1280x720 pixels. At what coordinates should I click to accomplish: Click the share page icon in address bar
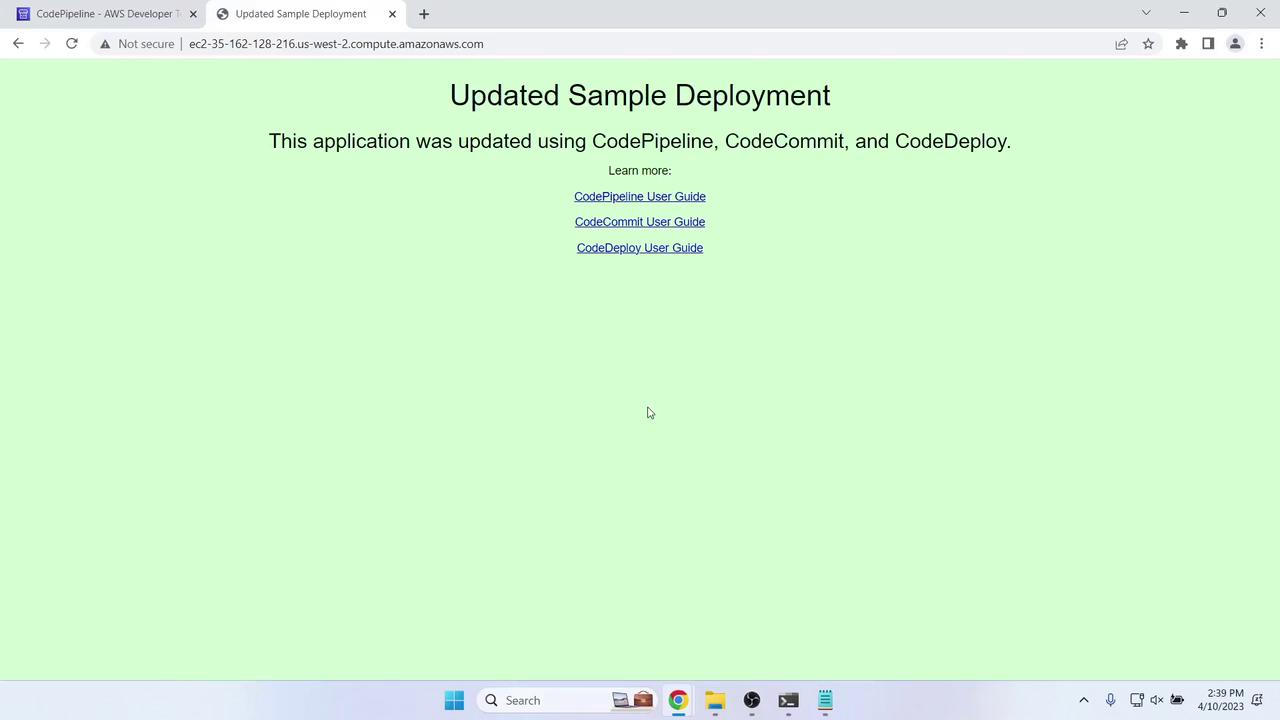point(1121,44)
